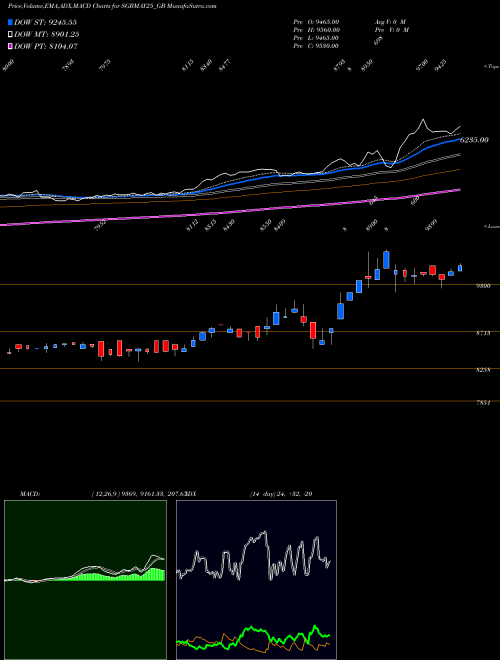
Task: Click the 'Pre L: 9465.00' value
Action: tap(316, 38)
